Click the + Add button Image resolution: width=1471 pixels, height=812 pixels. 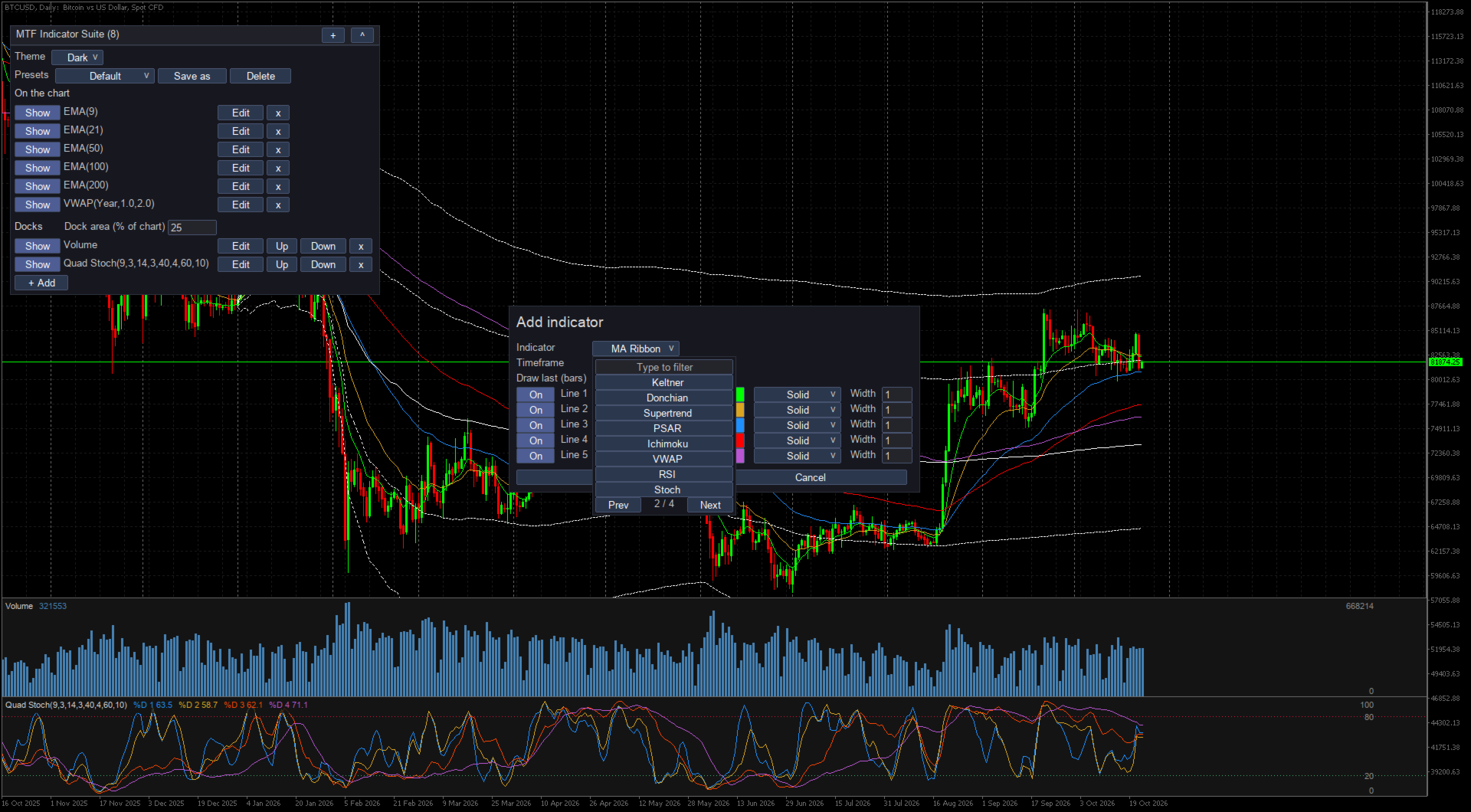tap(41, 283)
